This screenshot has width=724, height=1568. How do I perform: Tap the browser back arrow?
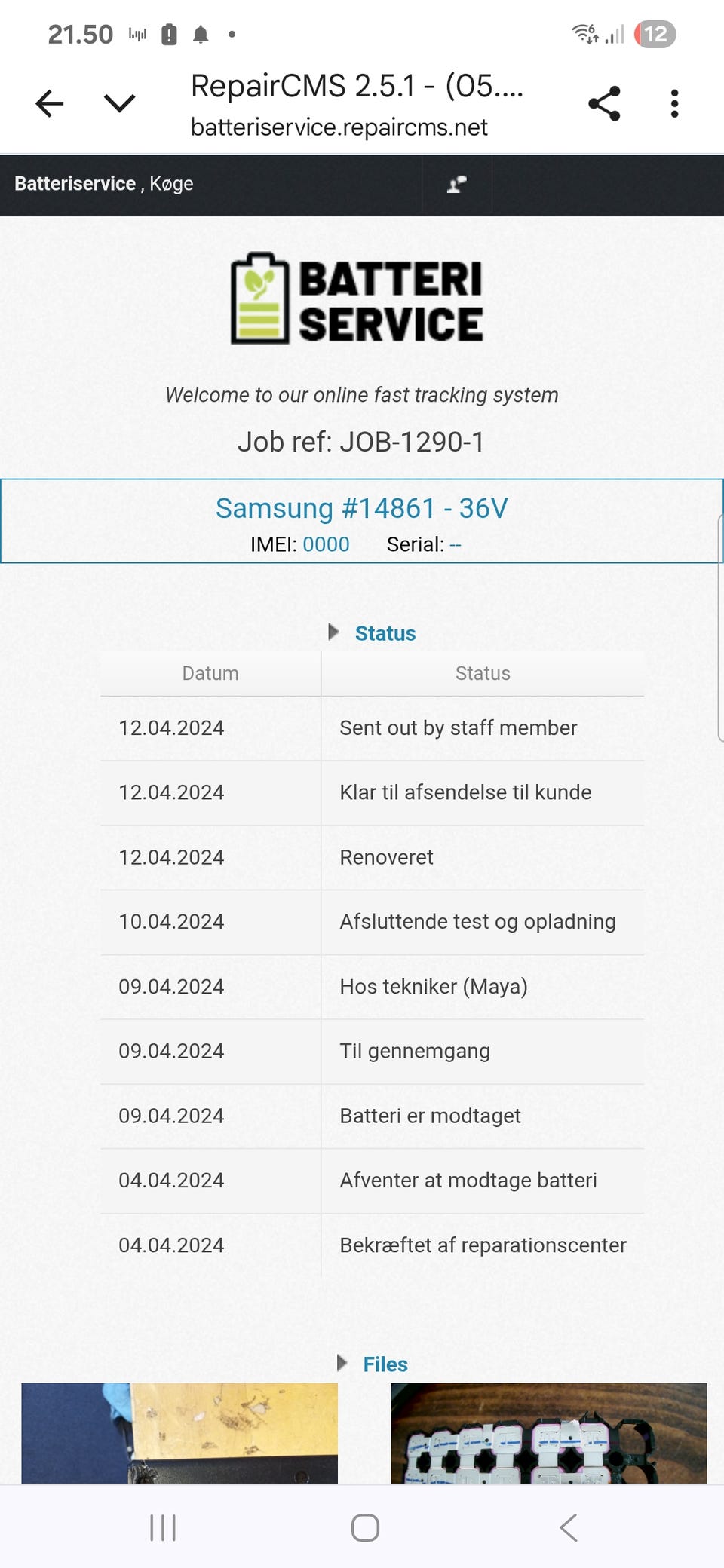tap(50, 103)
